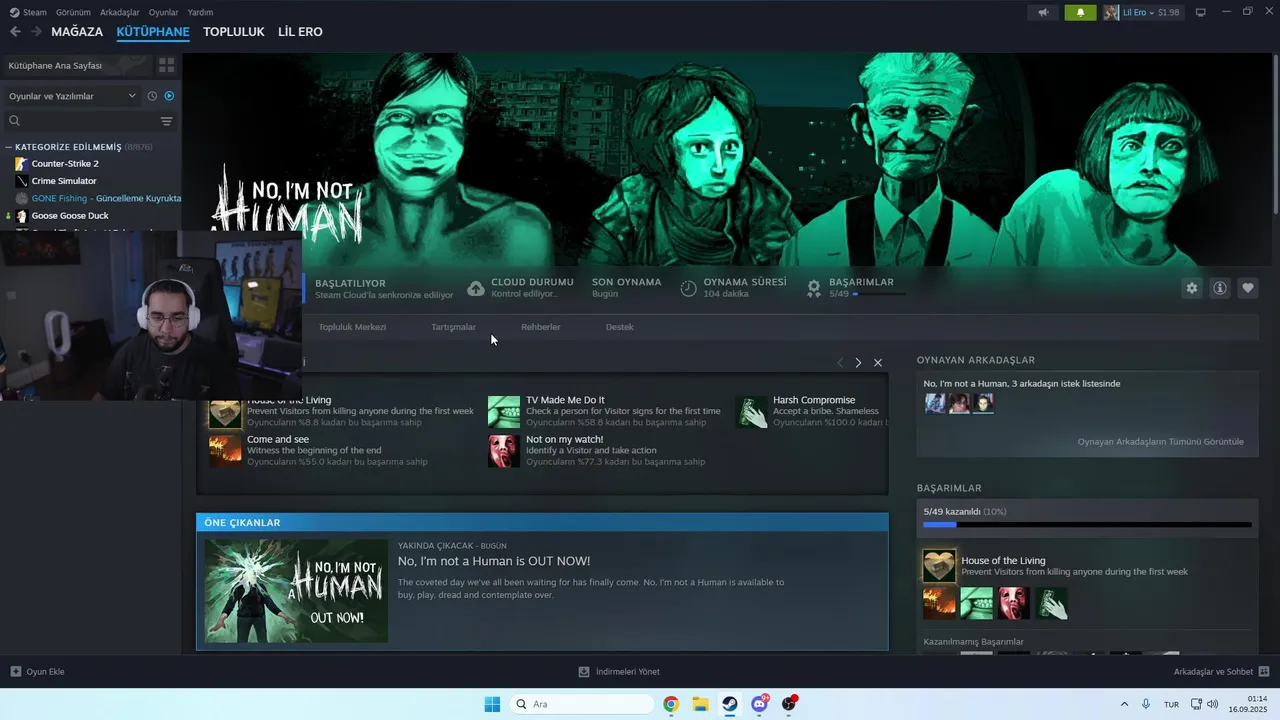Click Come and see achievement icon

(x=225, y=450)
